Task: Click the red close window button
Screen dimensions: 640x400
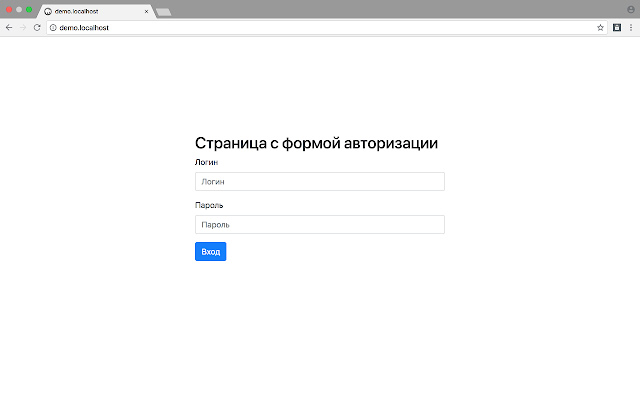Action: click(9, 9)
